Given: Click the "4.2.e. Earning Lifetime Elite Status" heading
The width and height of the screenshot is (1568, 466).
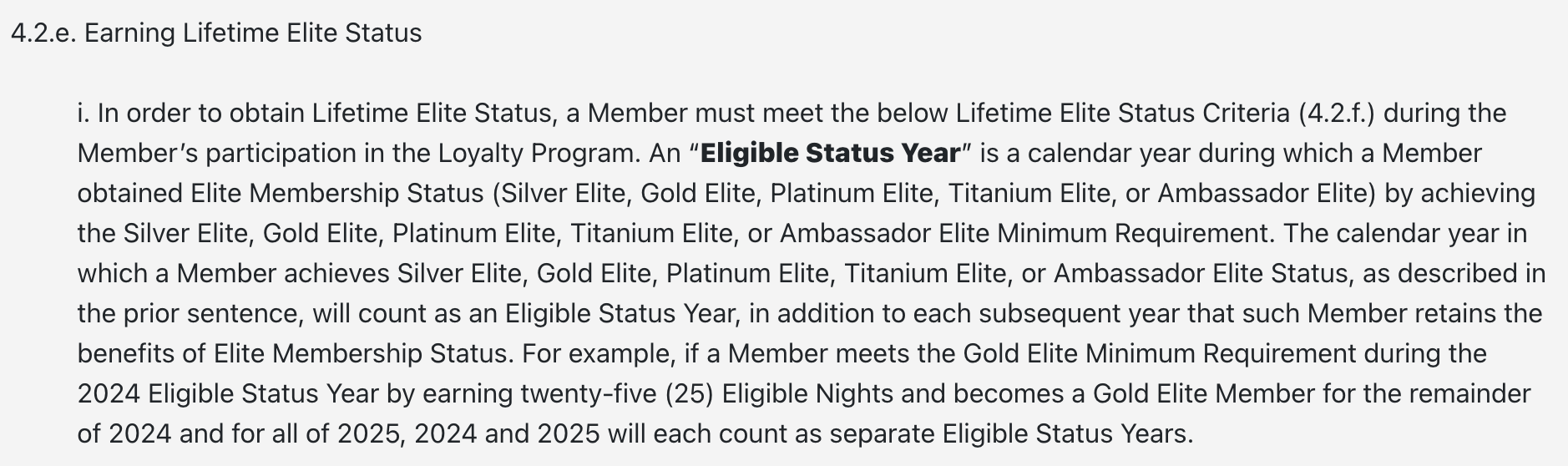Looking at the screenshot, I should click(216, 33).
